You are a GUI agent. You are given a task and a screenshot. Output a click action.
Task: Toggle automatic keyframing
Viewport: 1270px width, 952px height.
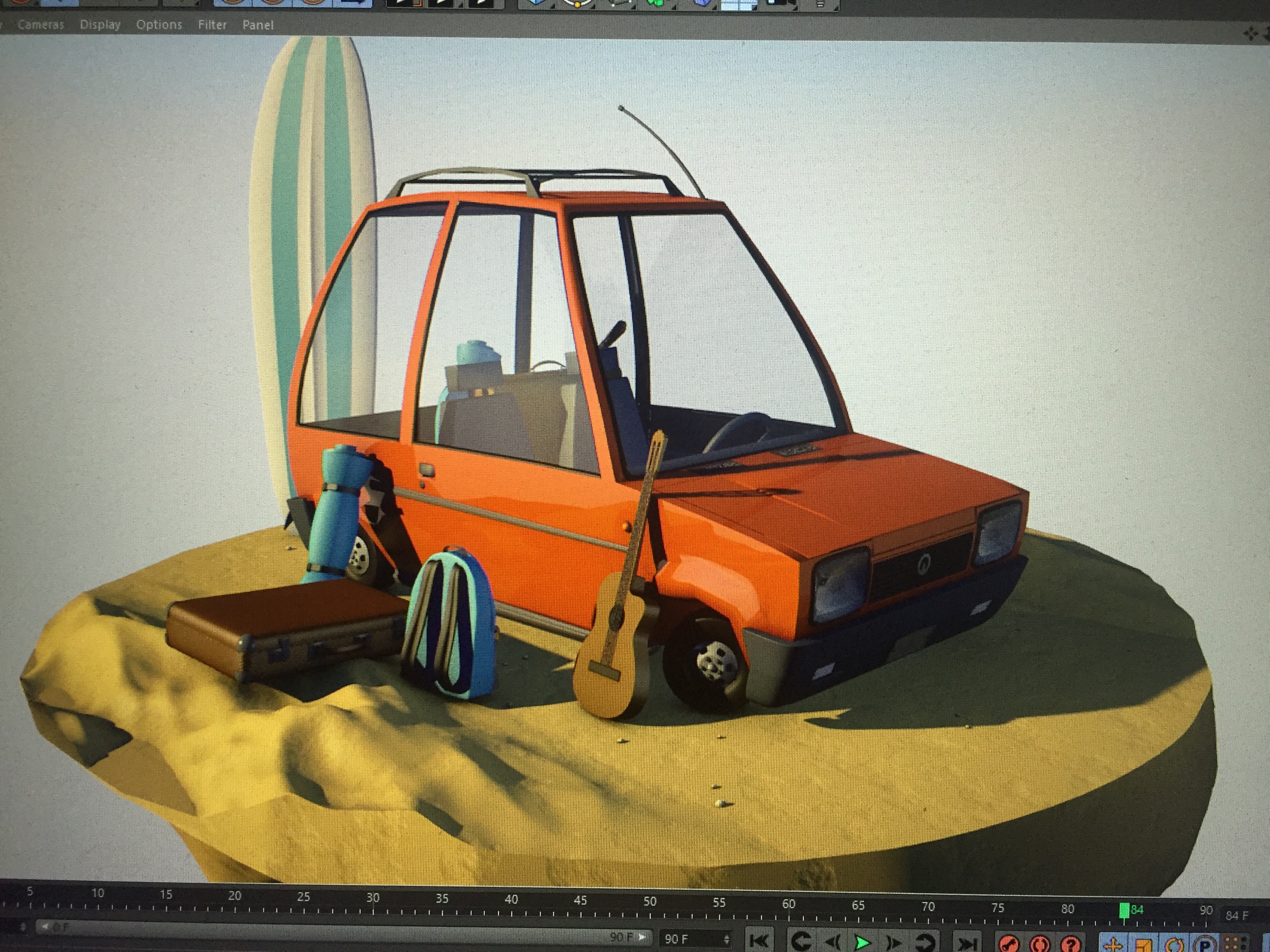click(1040, 943)
